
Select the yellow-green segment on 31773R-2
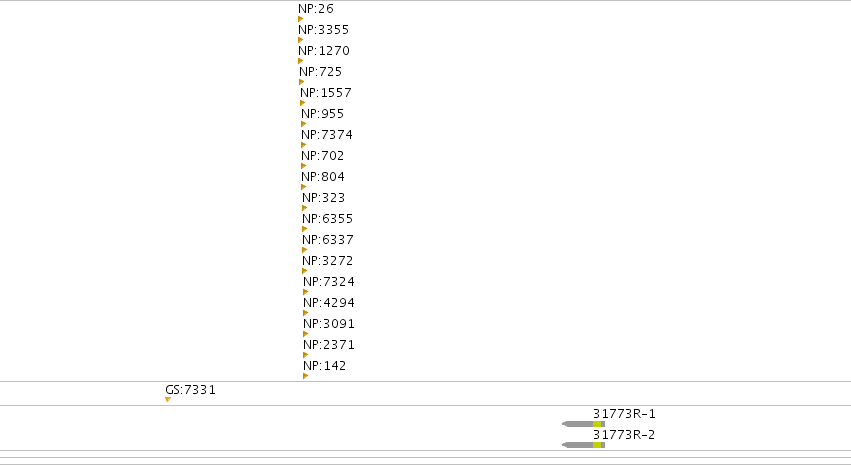597,445
